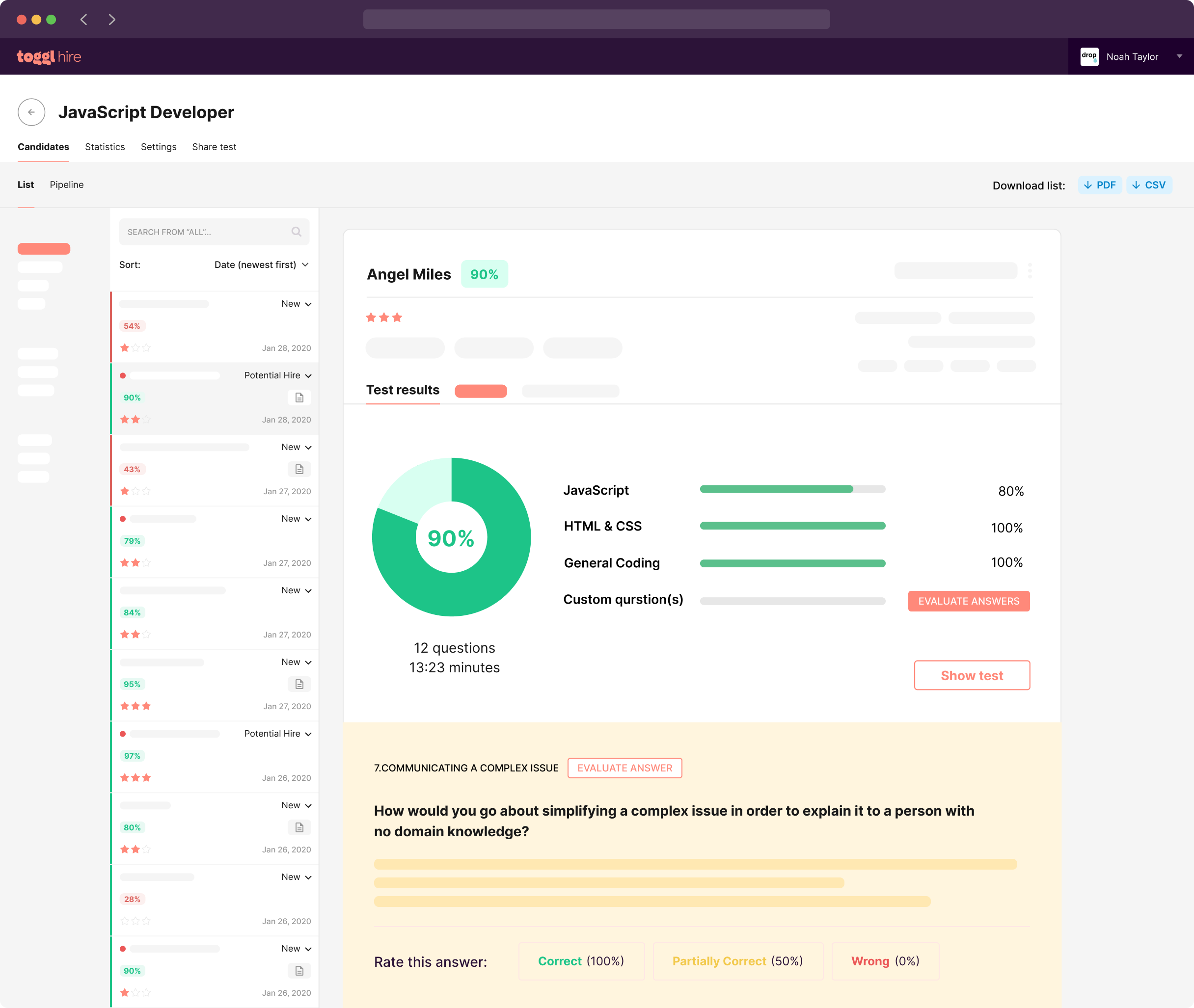Click the 'Evaluate Answers' button

tap(968, 601)
